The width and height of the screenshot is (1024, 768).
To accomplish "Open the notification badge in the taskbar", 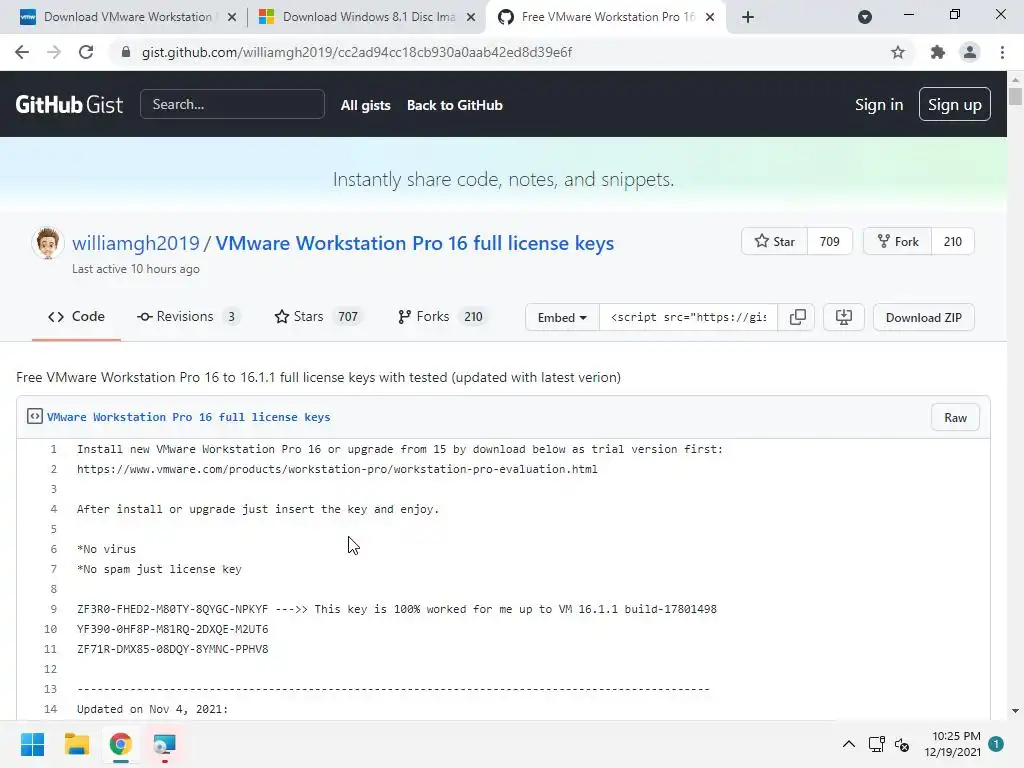I will click(996, 744).
